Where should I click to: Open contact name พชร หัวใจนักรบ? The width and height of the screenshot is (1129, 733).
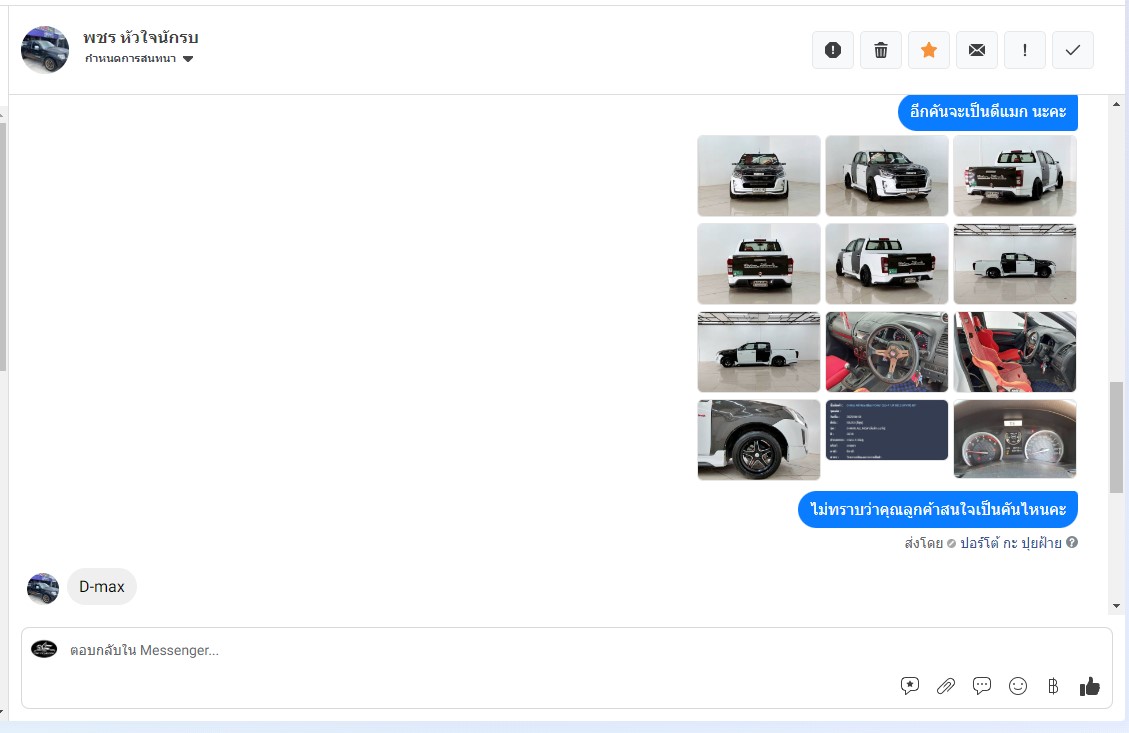(x=140, y=37)
